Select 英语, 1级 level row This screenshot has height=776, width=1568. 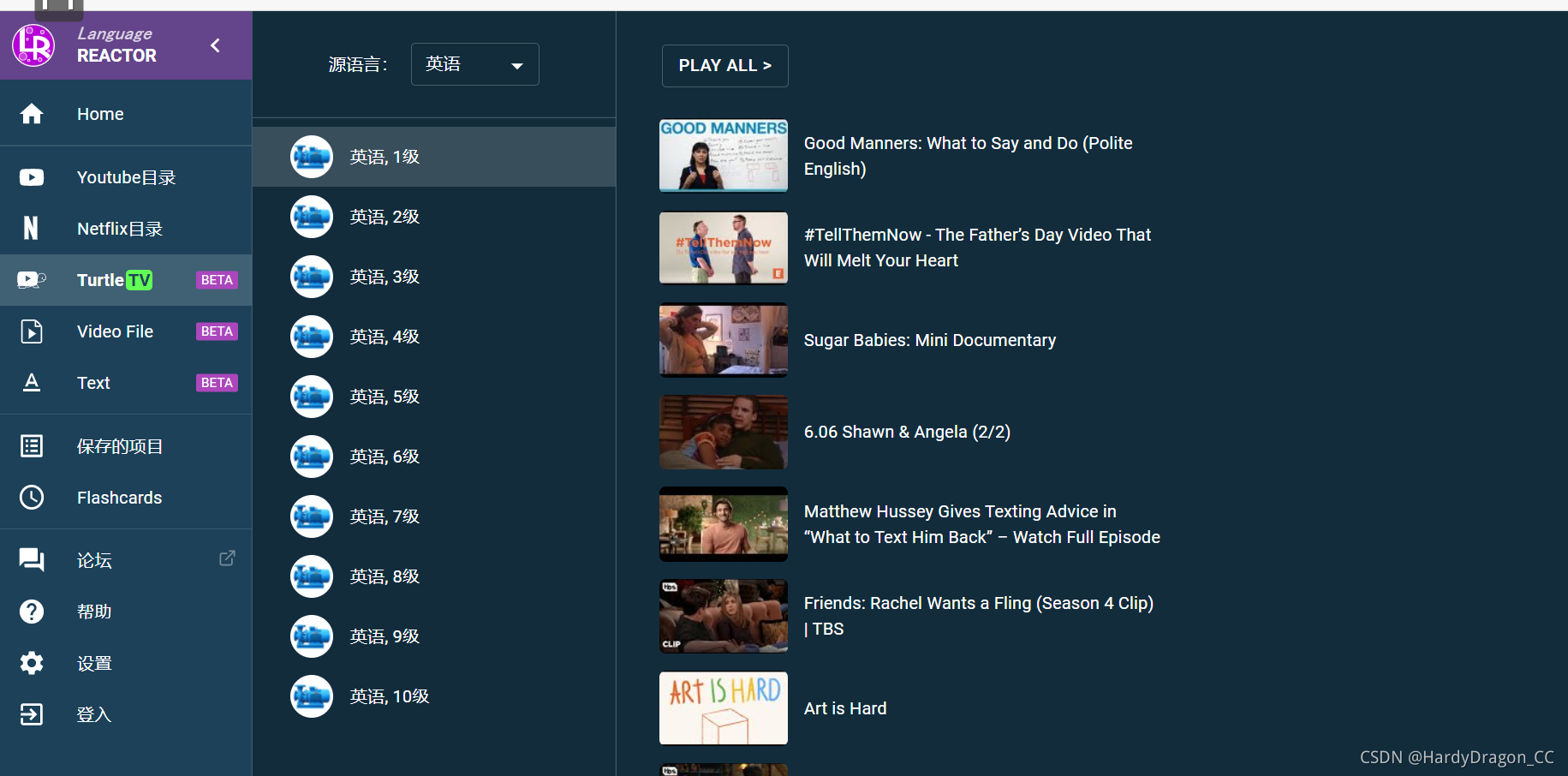[434, 157]
